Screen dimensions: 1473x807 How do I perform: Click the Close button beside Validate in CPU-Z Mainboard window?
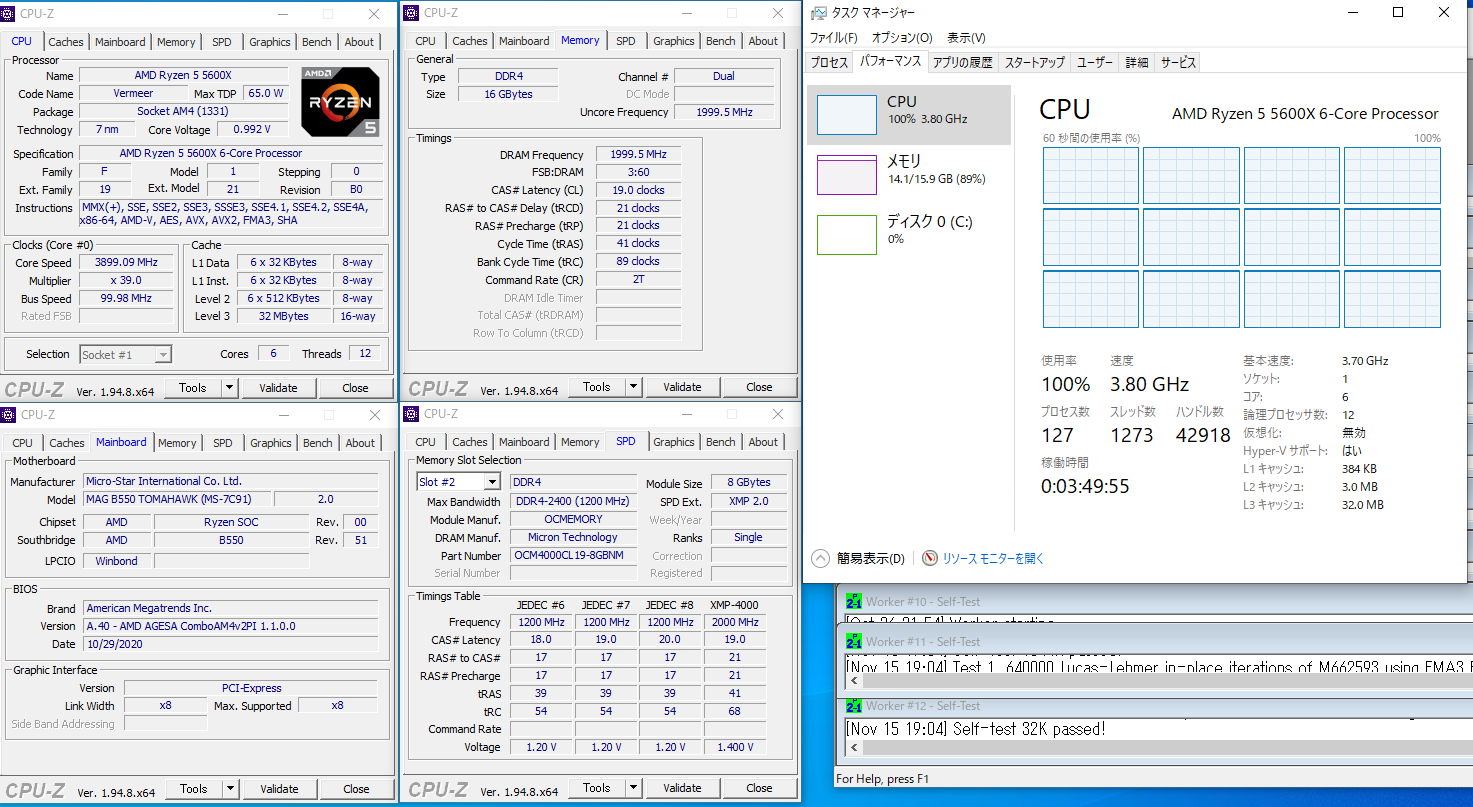pos(356,789)
